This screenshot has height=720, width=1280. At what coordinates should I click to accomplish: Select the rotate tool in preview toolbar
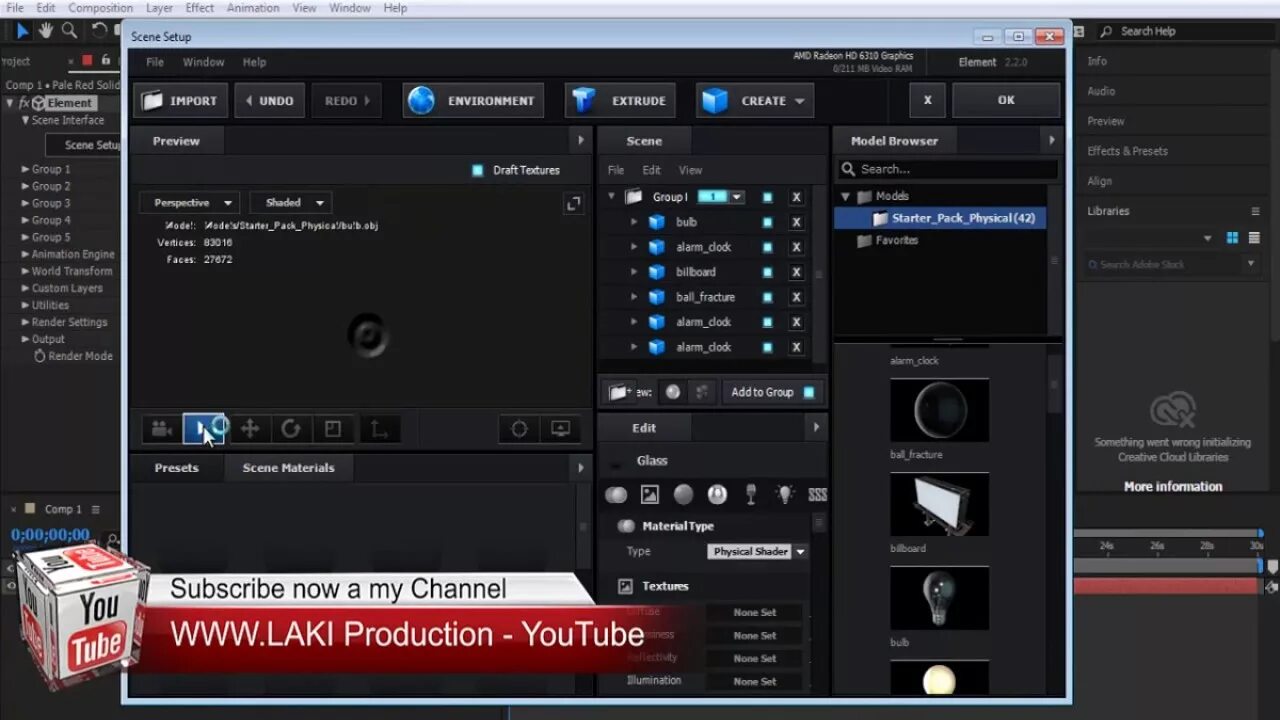291,429
